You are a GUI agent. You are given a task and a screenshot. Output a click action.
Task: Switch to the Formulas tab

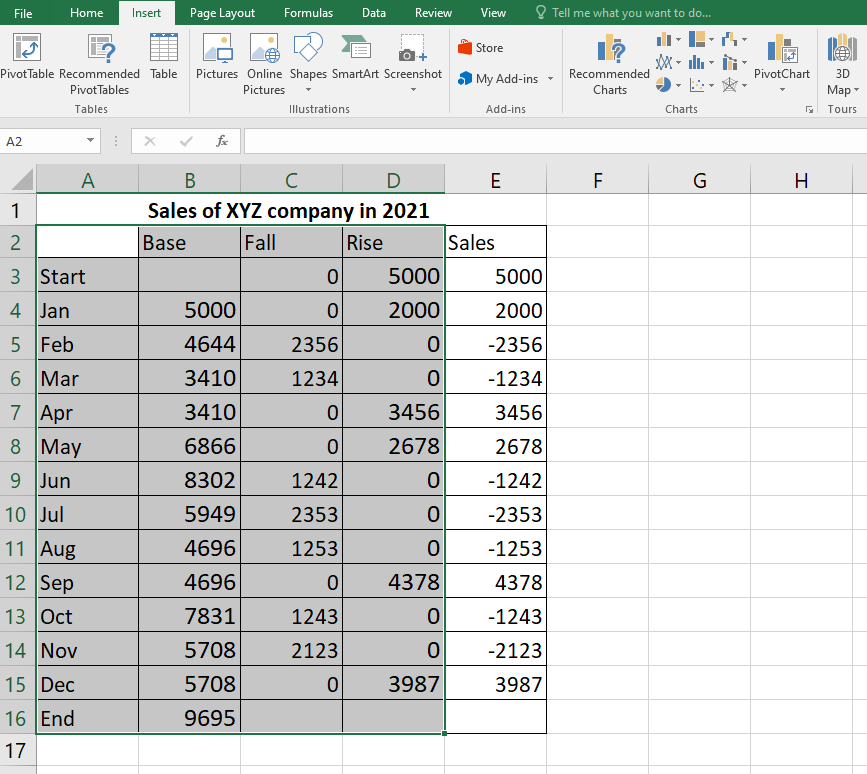coord(308,13)
